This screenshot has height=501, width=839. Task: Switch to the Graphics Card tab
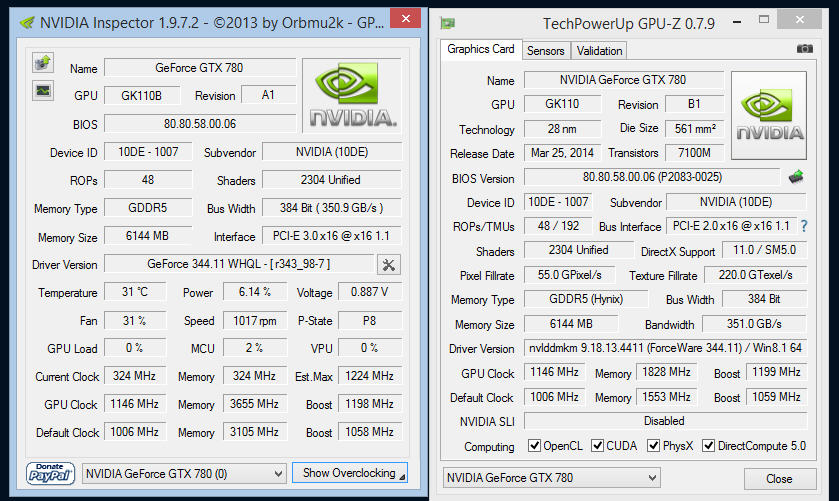coord(480,49)
